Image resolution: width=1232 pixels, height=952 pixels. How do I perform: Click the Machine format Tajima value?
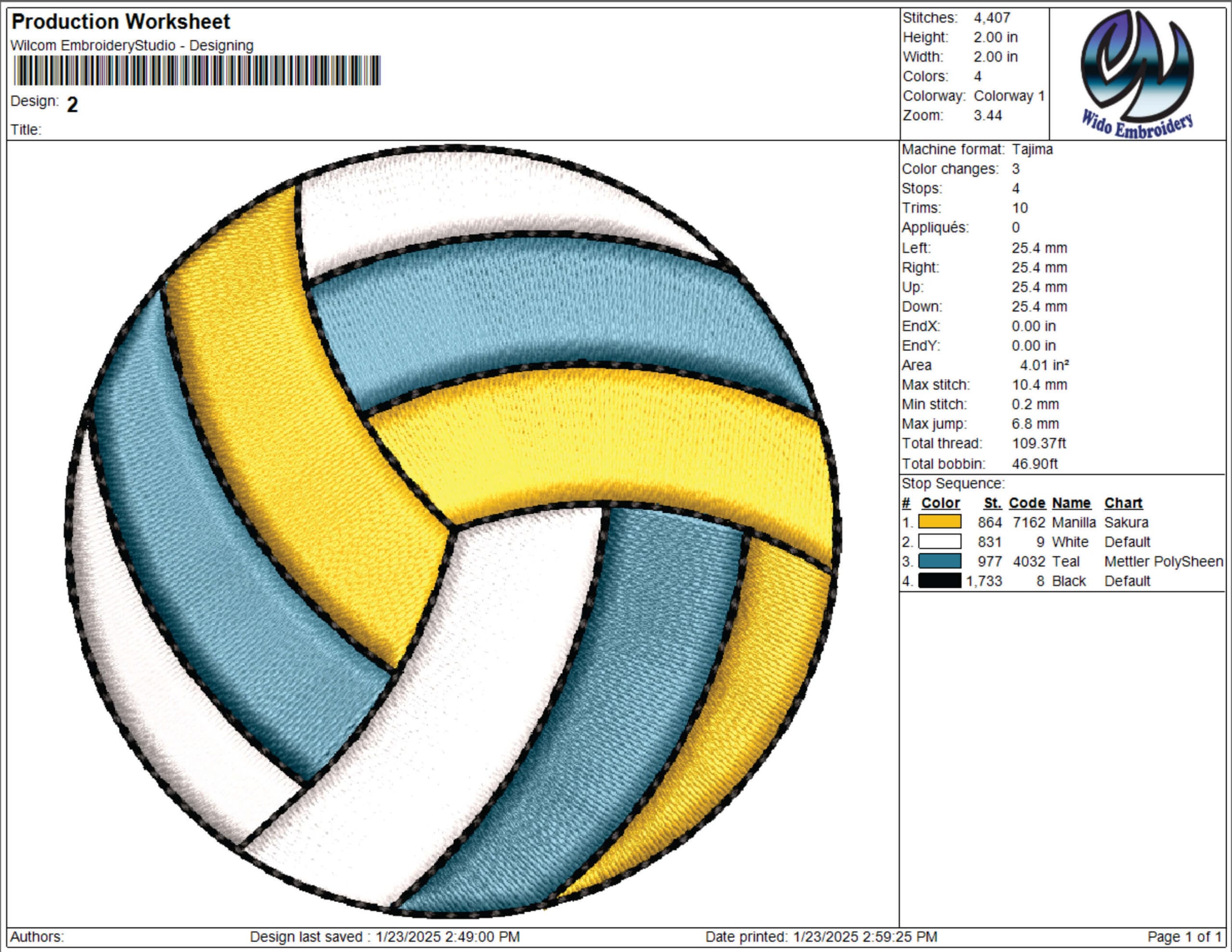[x=1032, y=150]
